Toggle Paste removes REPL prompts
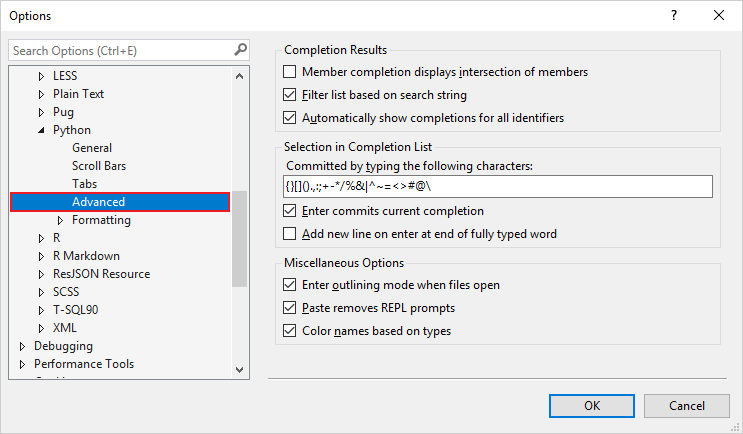The height and width of the screenshot is (434, 743). [291, 308]
